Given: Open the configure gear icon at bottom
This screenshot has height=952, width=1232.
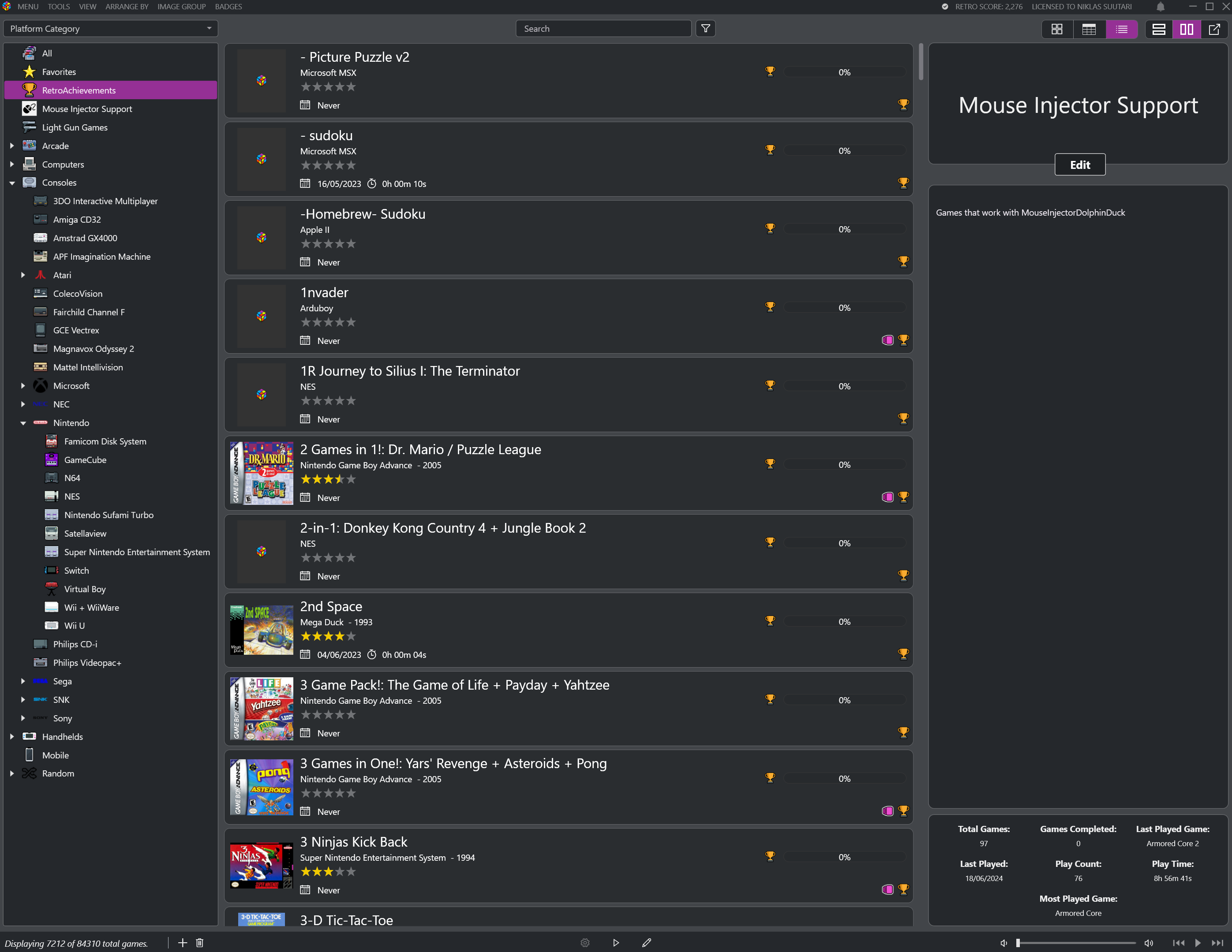Looking at the screenshot, I should pyautogui.click(x=585, y=942).
